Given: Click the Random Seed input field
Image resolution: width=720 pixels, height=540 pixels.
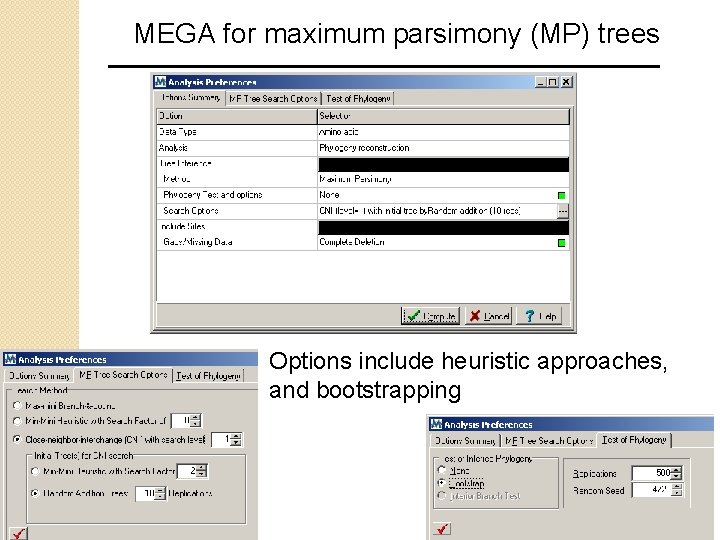Looking at the screenshot, I should [x=652, y=490].
